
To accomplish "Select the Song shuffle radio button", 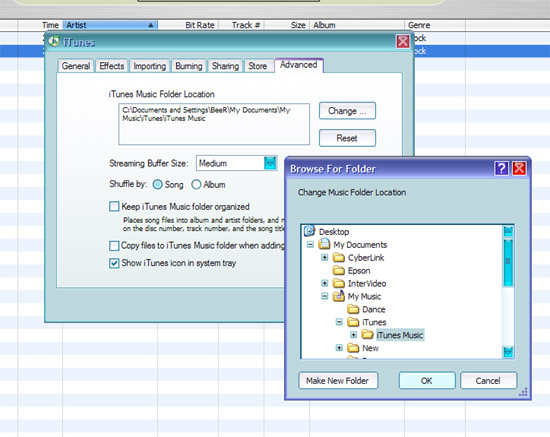I will pyautogui.click(x=157, y=184).
